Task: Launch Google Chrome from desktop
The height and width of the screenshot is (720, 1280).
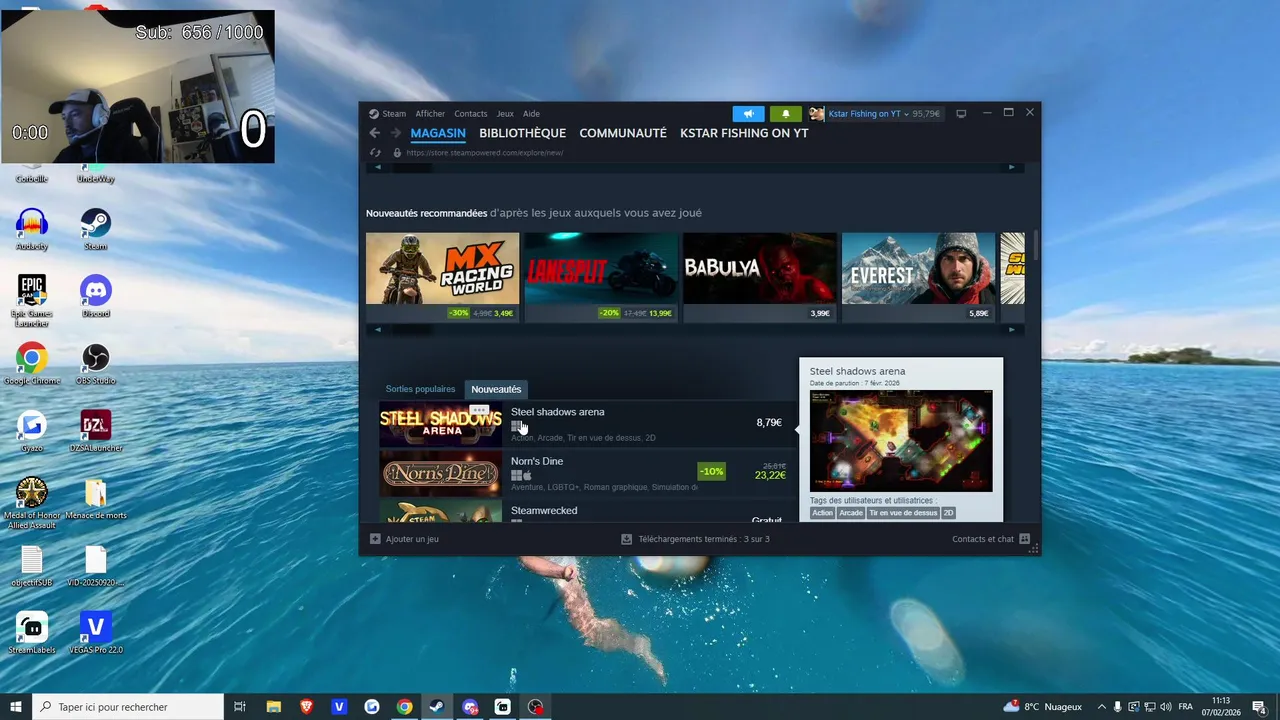Action: tap(32, 363)
